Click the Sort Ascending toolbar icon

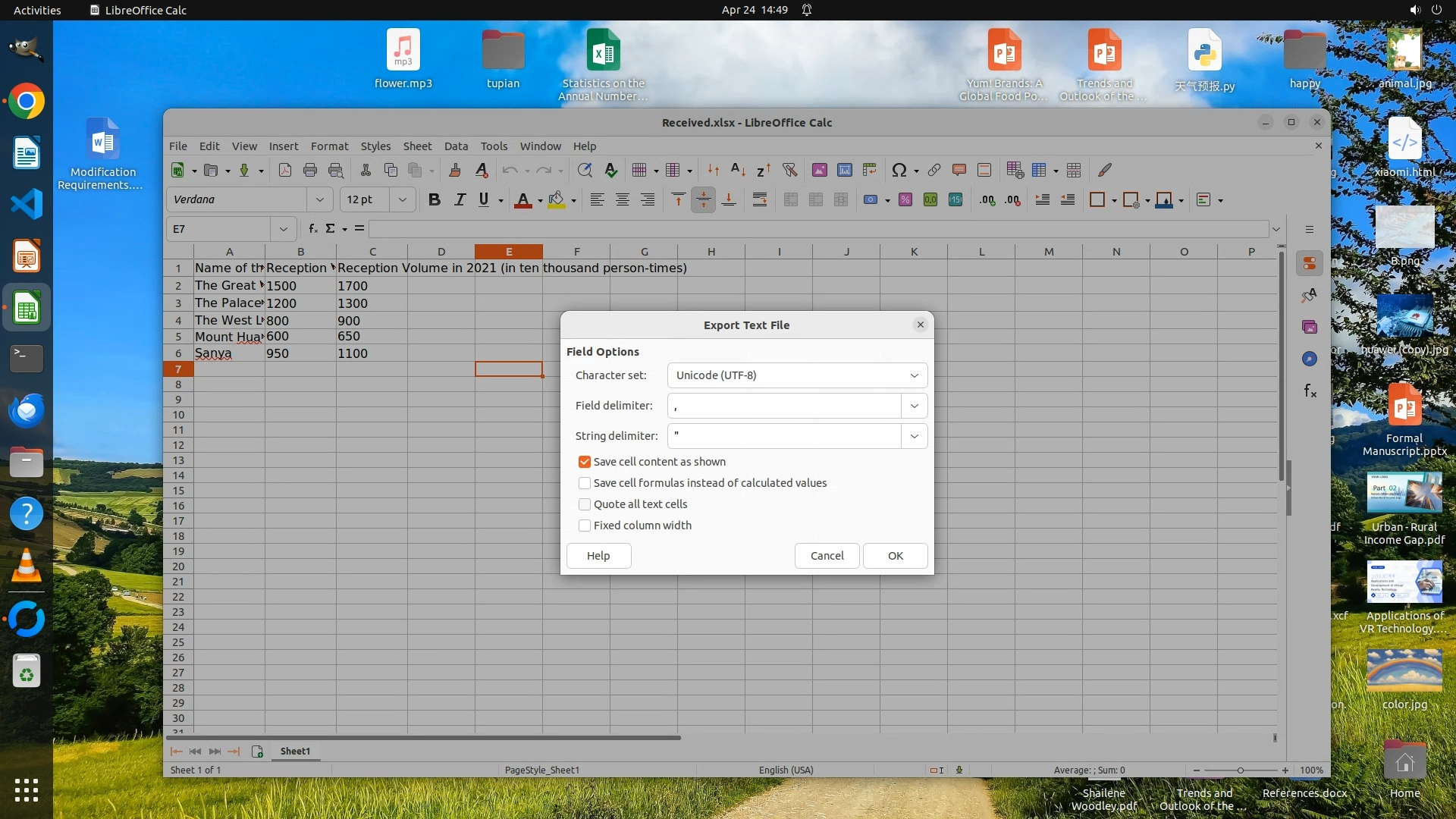coord(738,171)
